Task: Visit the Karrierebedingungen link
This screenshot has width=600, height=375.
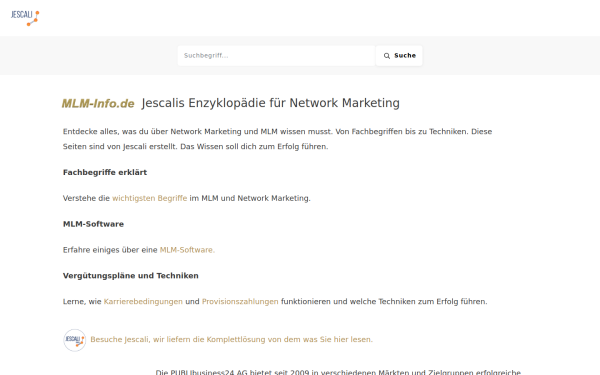Action: [x=143, y=302]
